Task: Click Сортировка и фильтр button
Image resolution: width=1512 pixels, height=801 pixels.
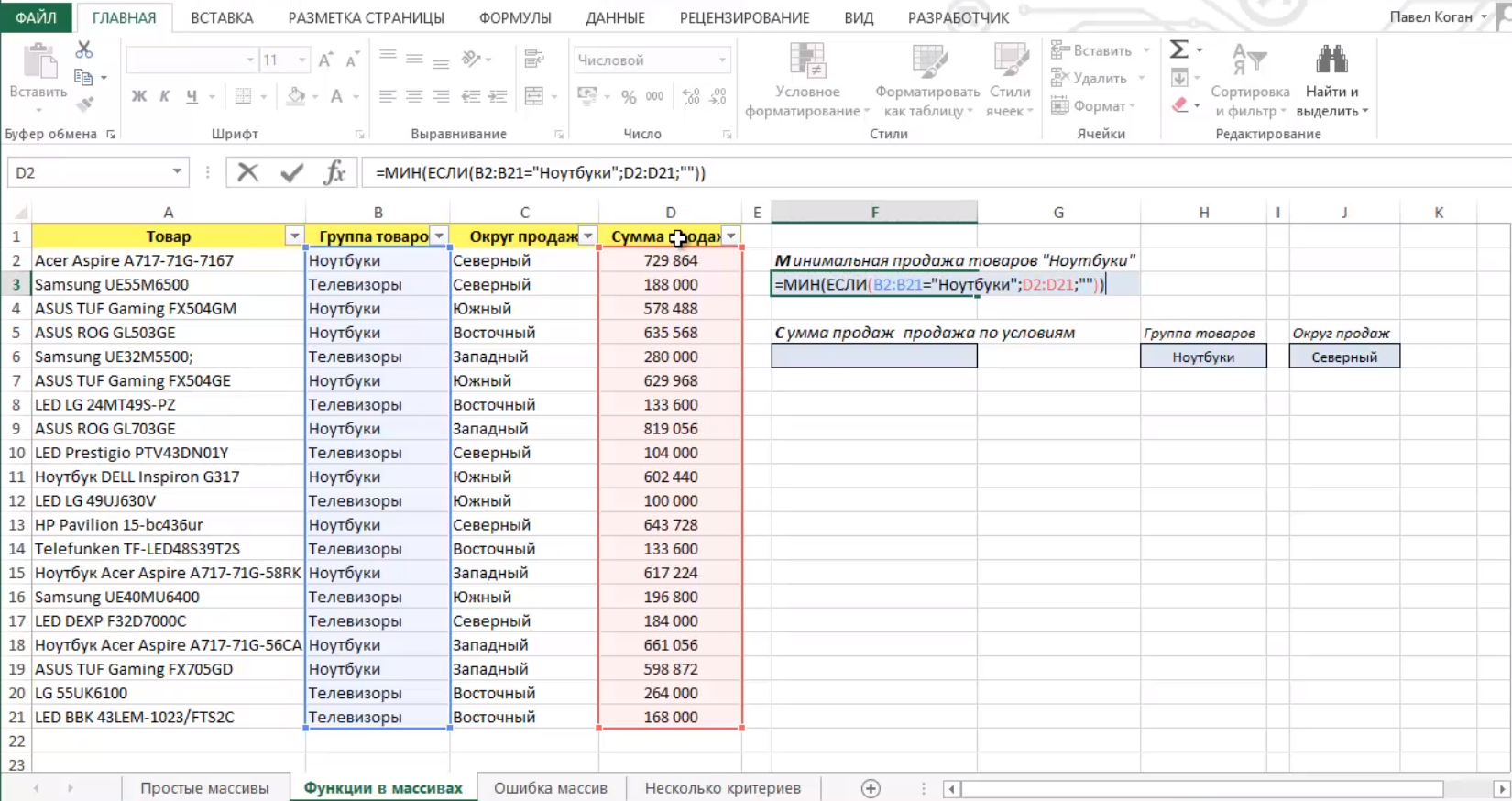Action: pyautogui.click(x=1250, y=81)
